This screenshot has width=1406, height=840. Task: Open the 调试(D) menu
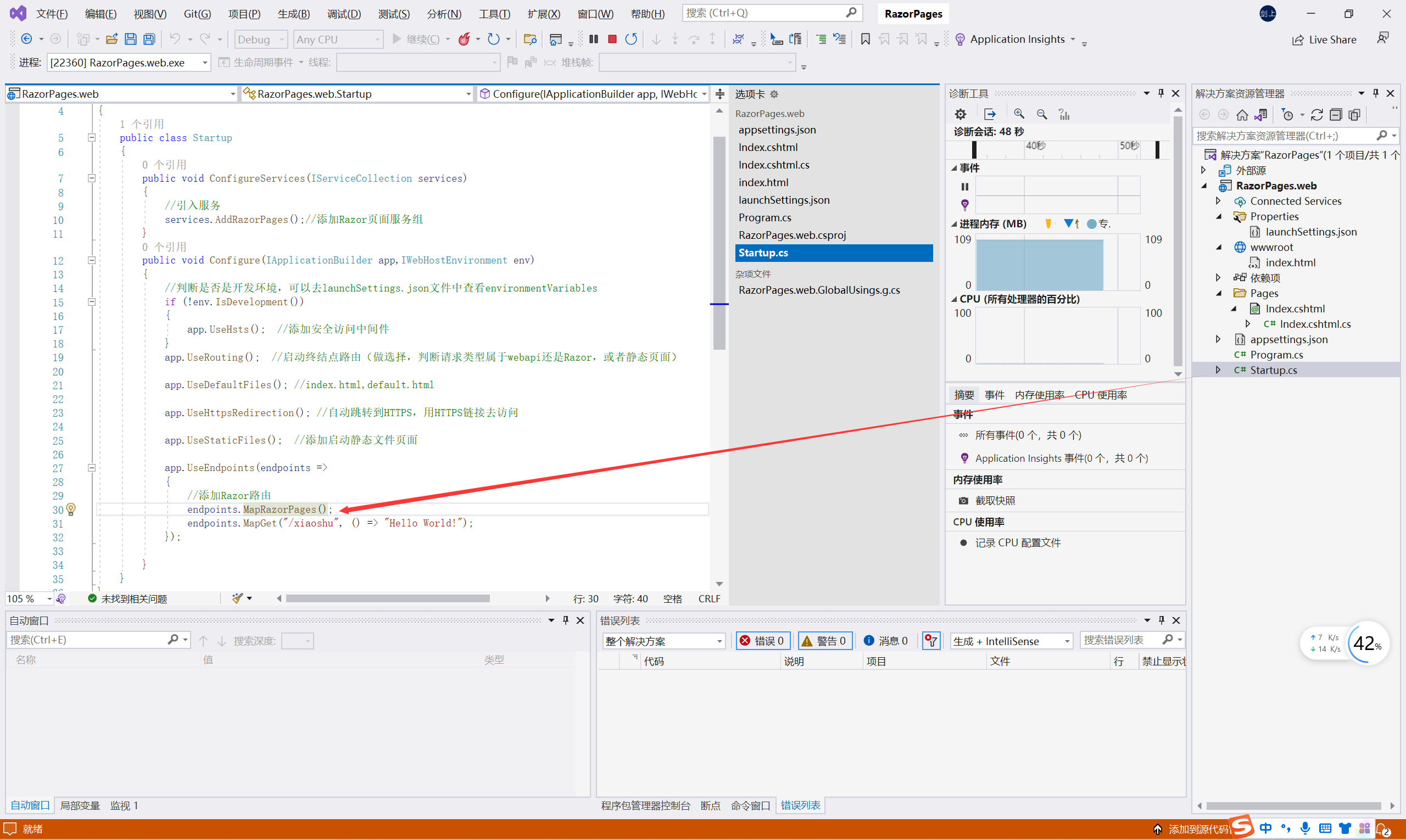tap(343, 14)
